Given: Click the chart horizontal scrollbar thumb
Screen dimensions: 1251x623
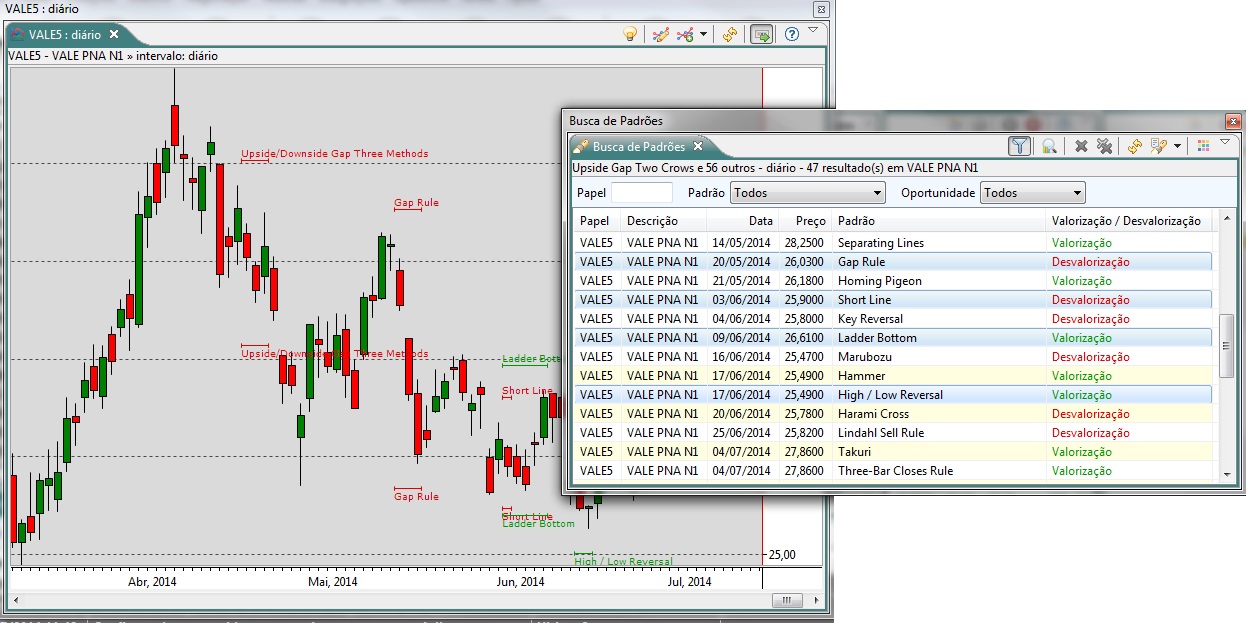Looking at the screenshot, I should pyautogui.click(x=788, y=600).
